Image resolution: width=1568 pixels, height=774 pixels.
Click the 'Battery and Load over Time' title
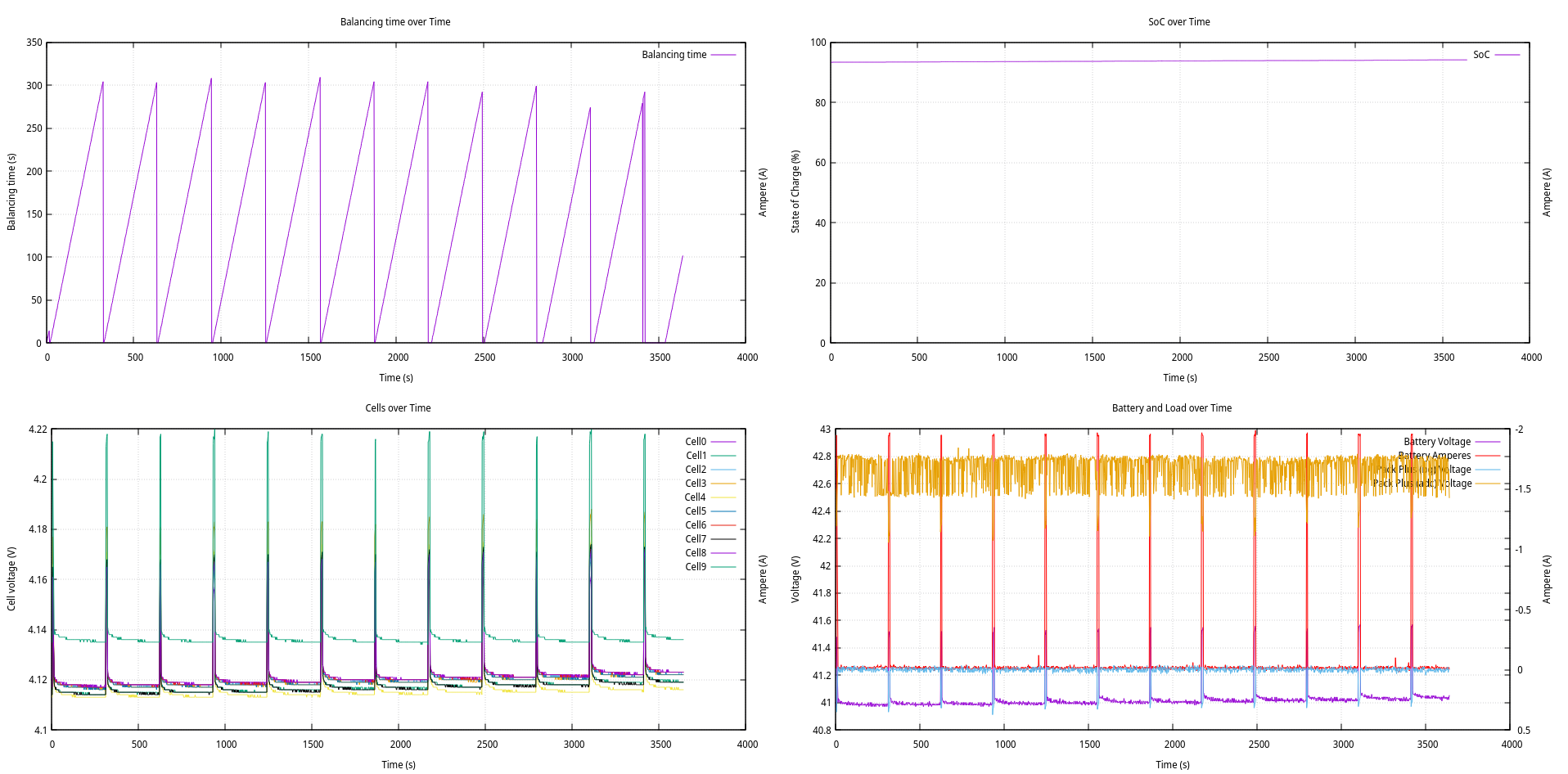(x=1171, y=408)
